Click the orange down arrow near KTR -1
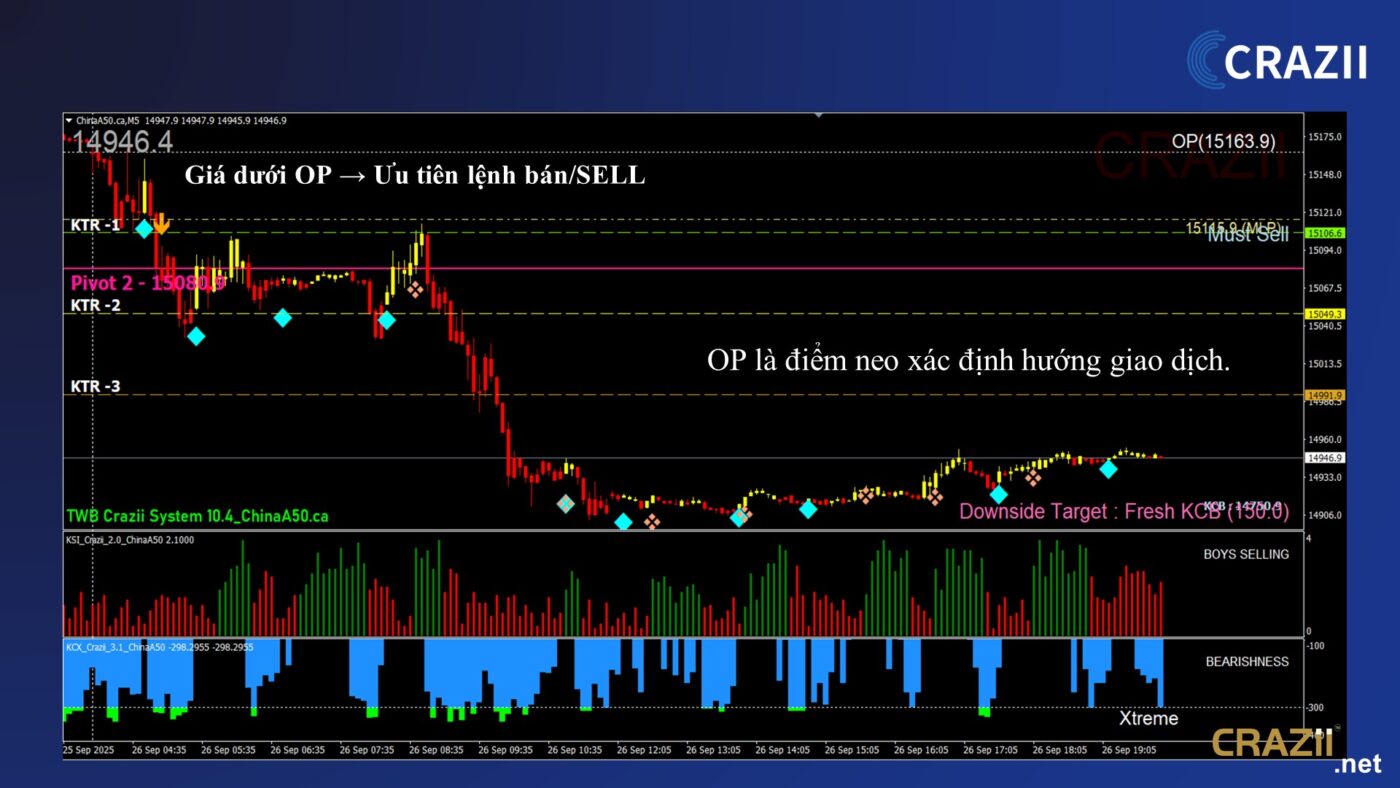Image resolution: width=1400 pixels, height=788 pixels. point(161,223)
